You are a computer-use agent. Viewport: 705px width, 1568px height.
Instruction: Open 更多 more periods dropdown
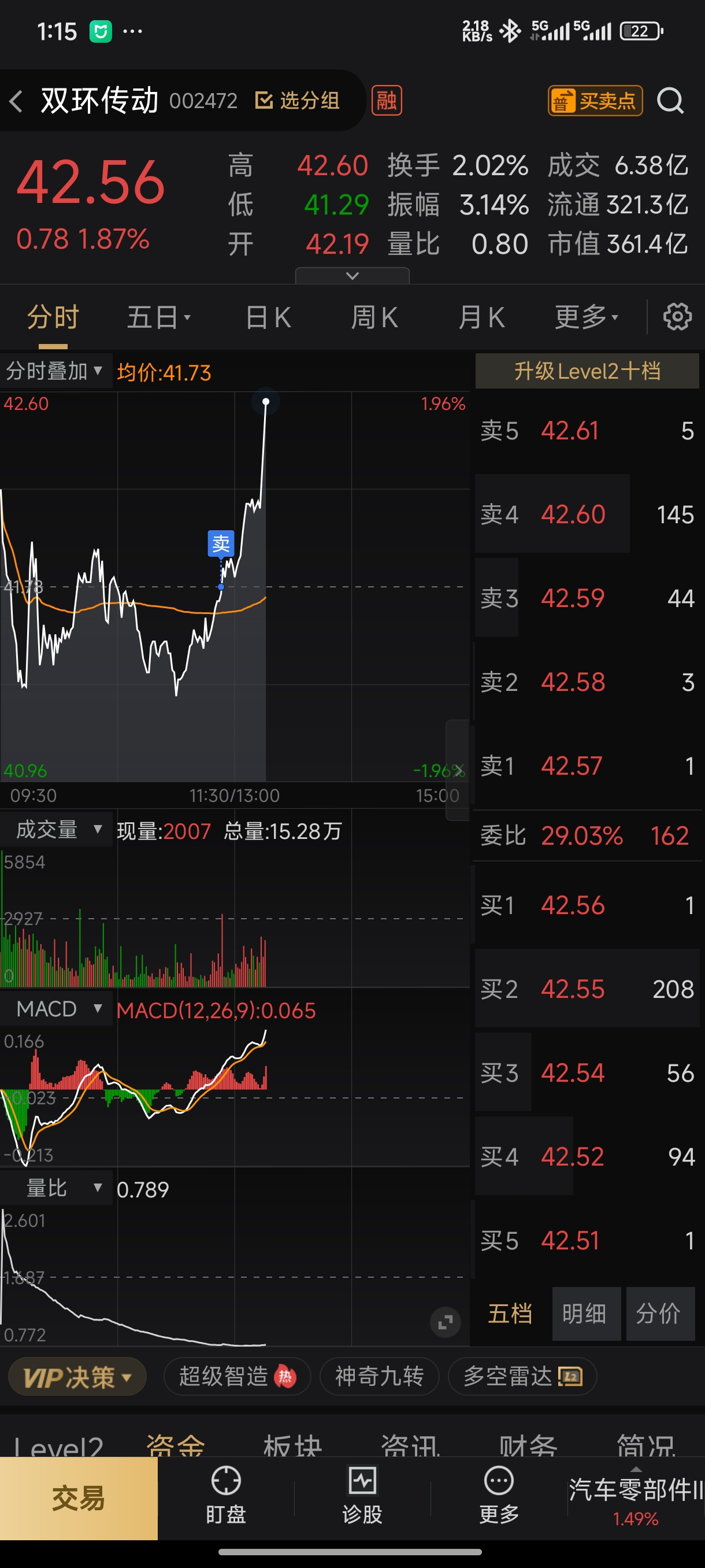click(x=587, y=317)
